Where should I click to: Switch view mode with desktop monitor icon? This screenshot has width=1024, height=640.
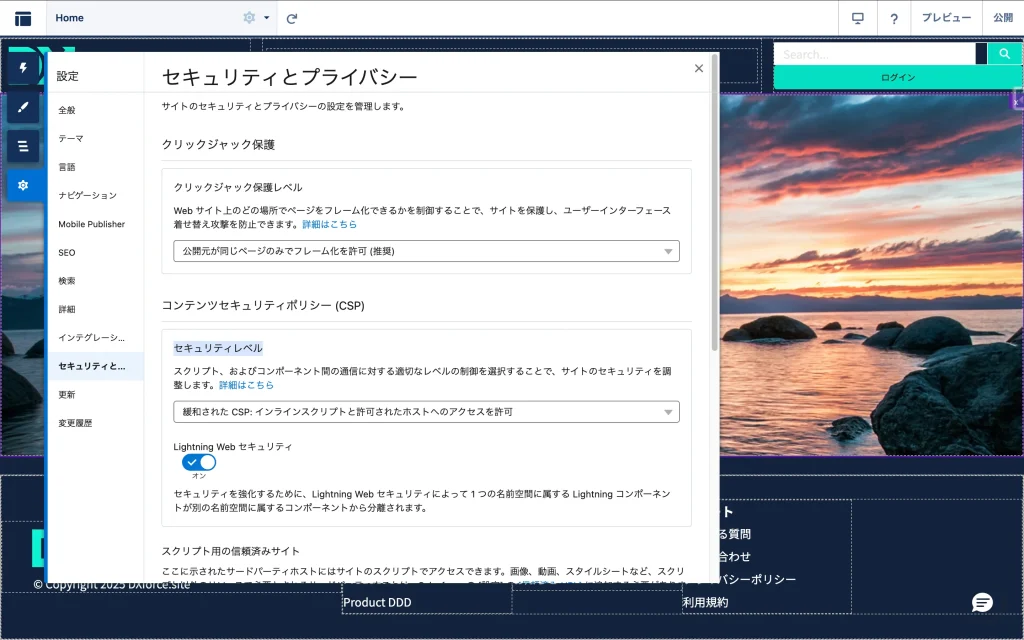click(857, 18)
